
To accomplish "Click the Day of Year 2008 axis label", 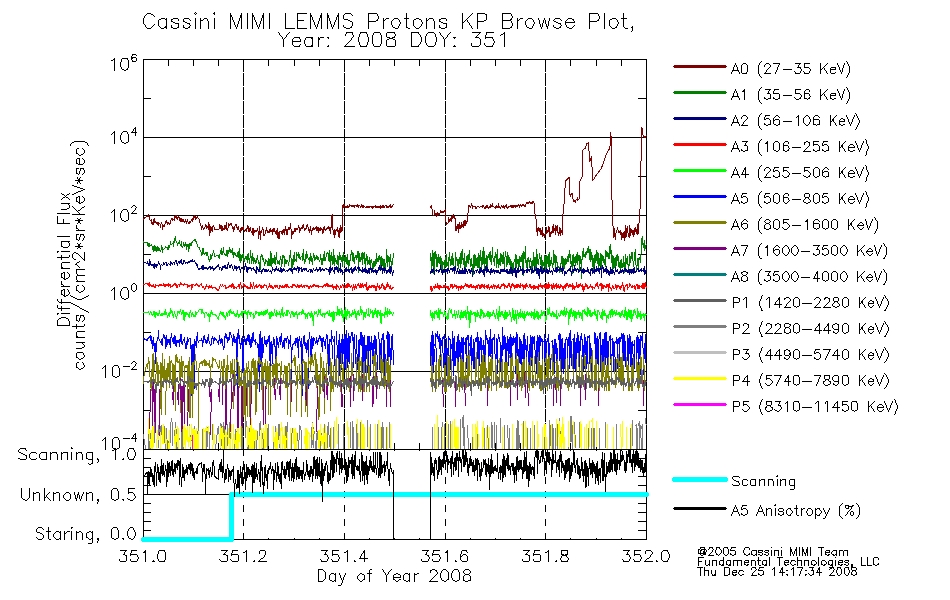I will coord(394,576).
